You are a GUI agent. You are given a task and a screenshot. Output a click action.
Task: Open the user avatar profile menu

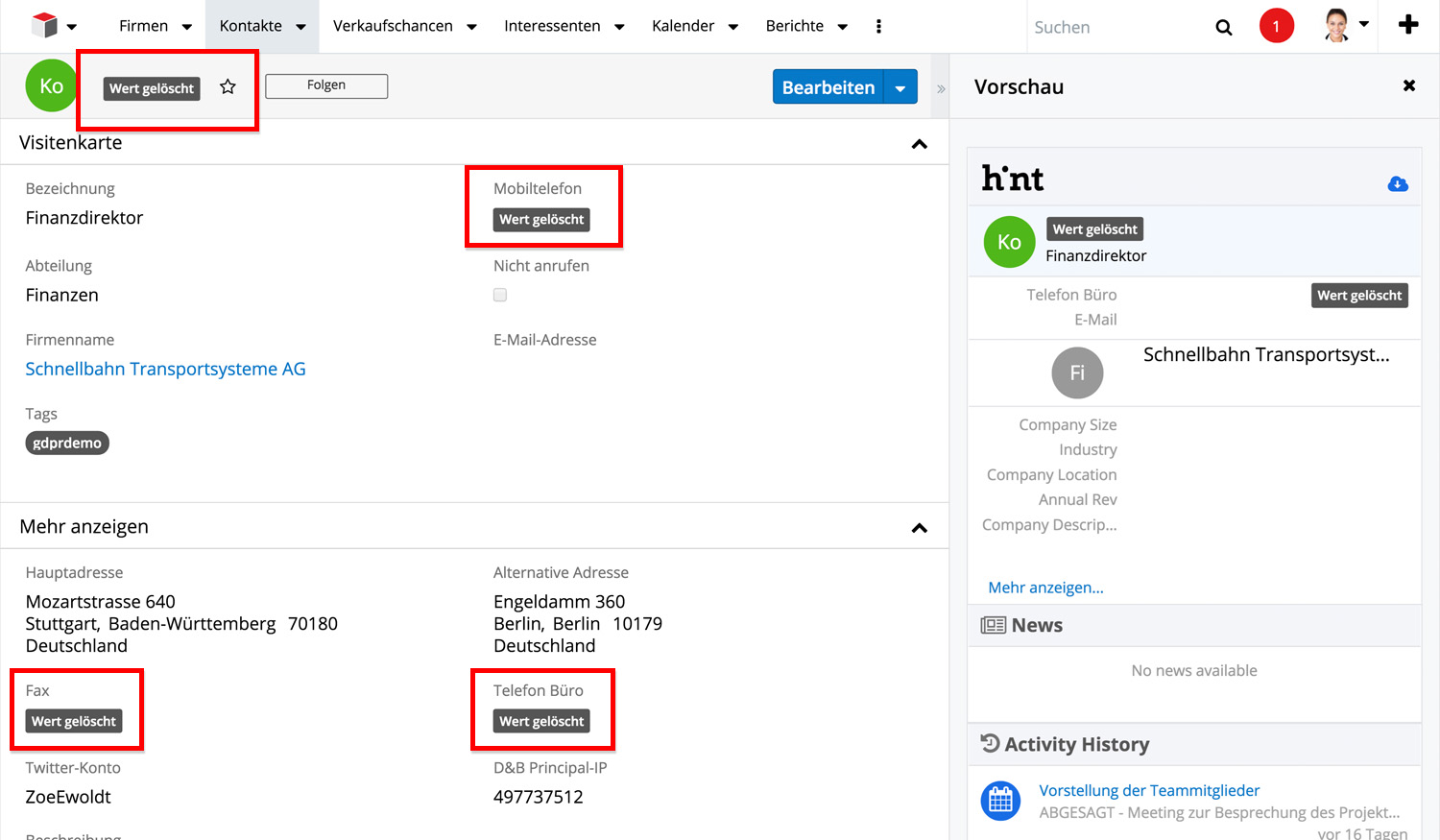(x=1345, y=26)
